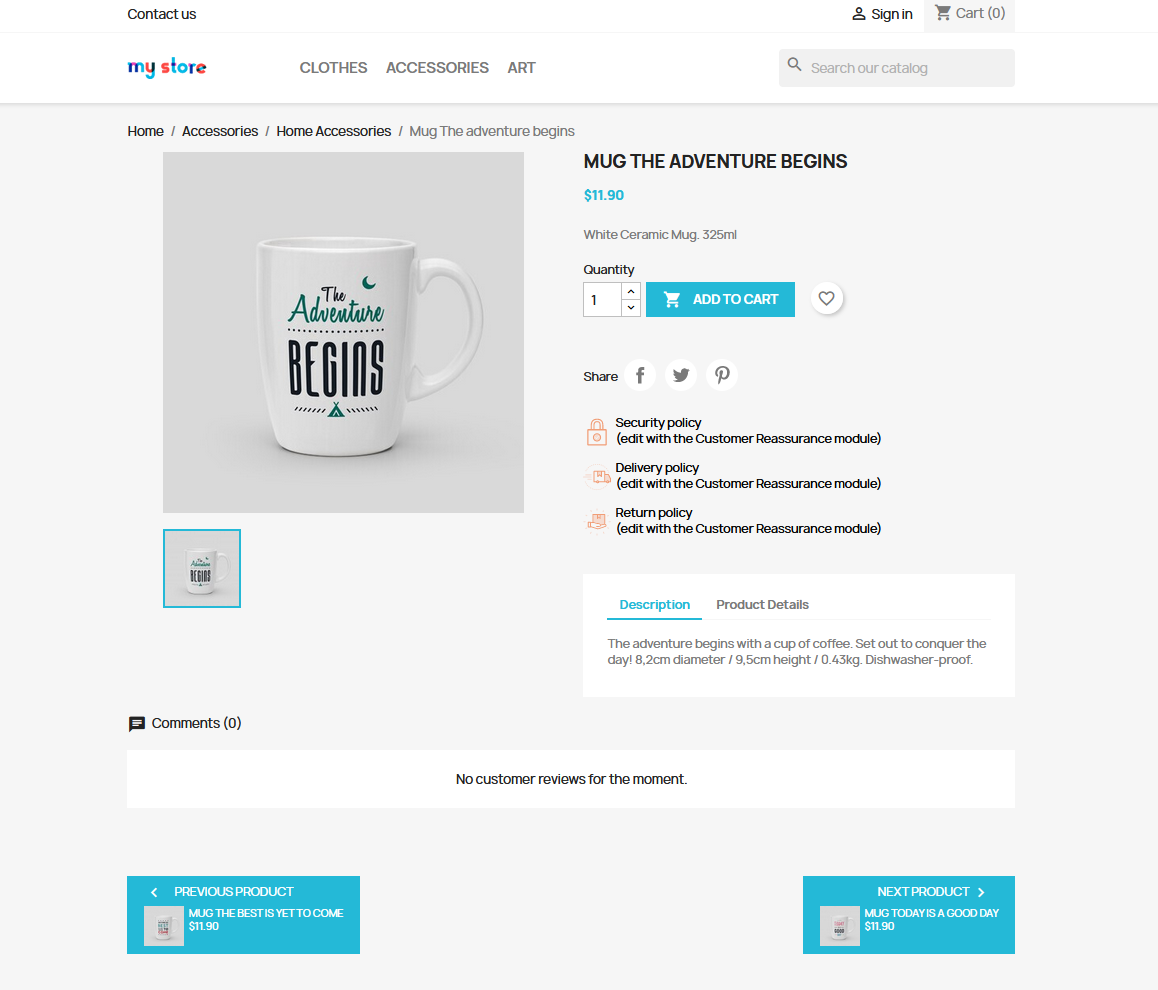Increase quantity with up arrow
This screenshot has height=990, width=1158.
point(631,292)
